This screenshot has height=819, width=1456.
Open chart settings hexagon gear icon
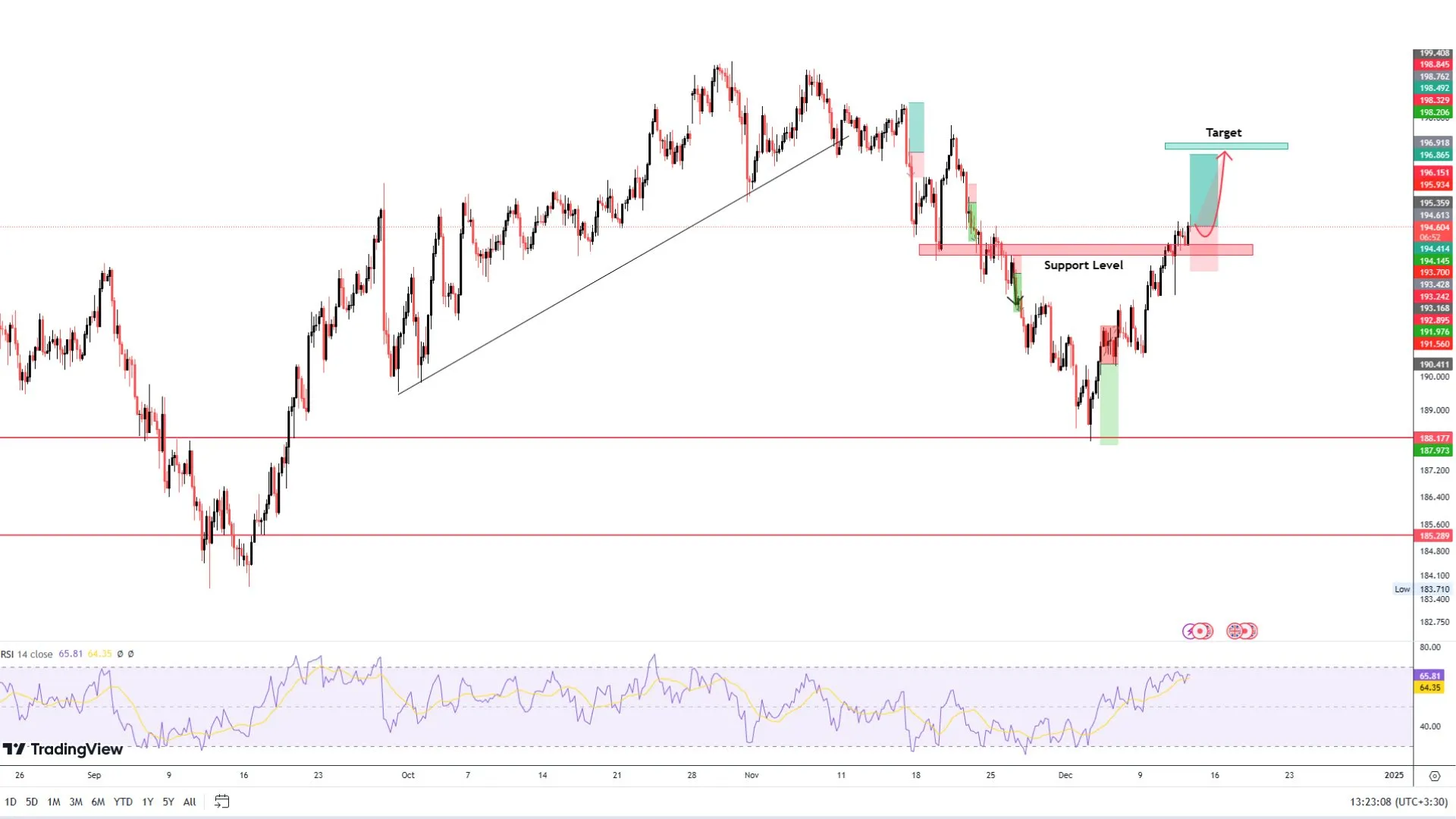coord(1434,776)
